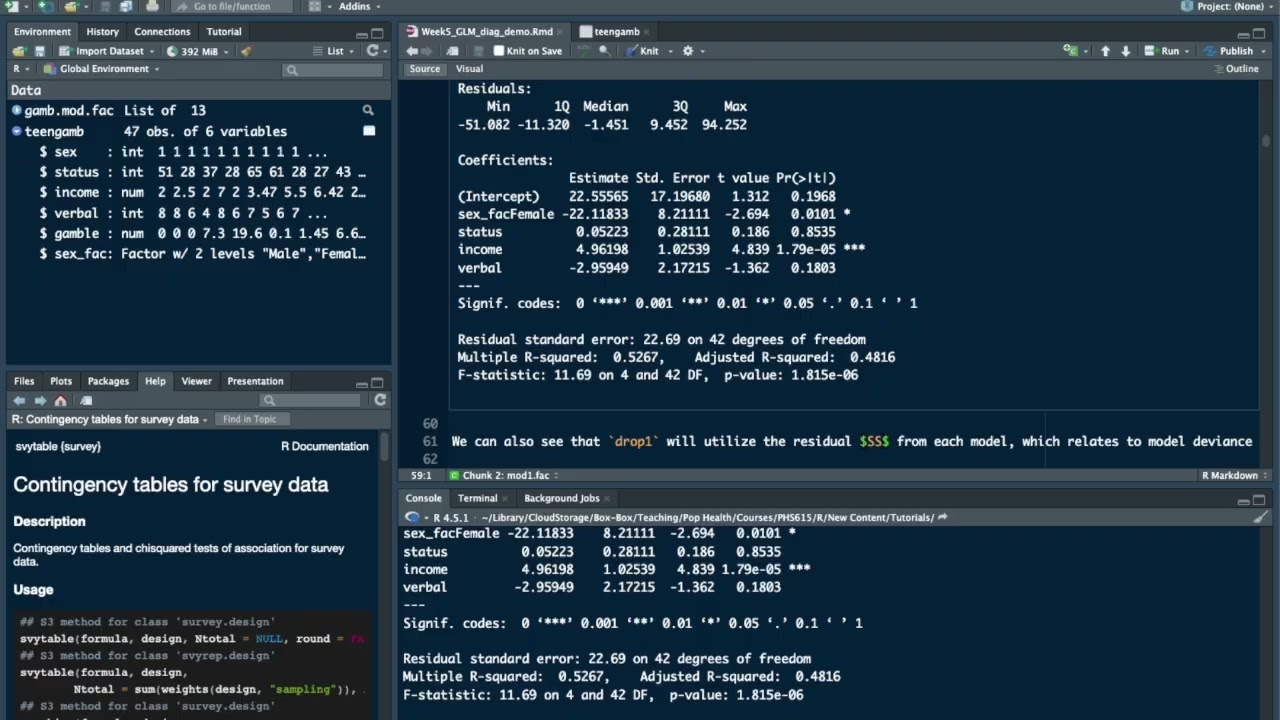Viewport: 1280px width, 720px height.
Task: Toggle the document Outline
Action: click(x=1235, y=69)
